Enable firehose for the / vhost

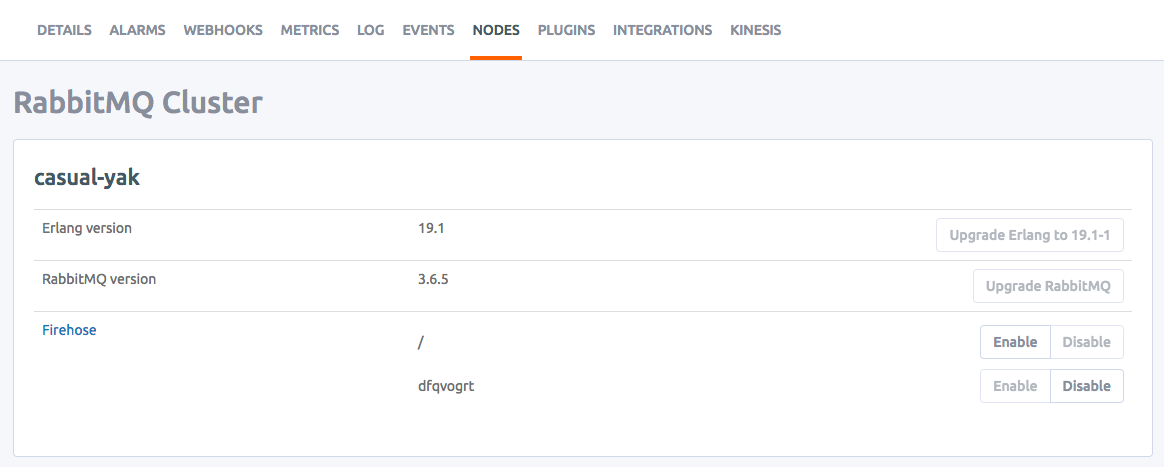1015,342
